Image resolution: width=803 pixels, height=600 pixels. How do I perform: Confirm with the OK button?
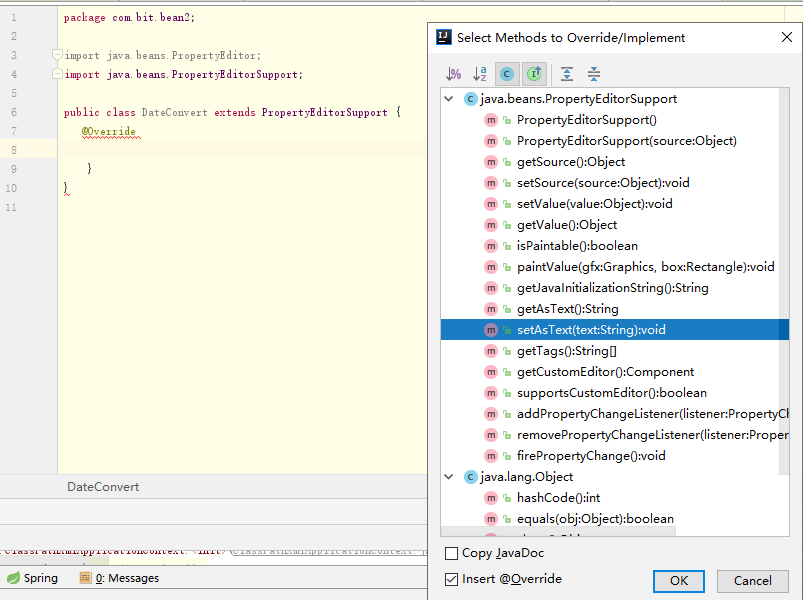pyautogui.click(x=679, y=581)
